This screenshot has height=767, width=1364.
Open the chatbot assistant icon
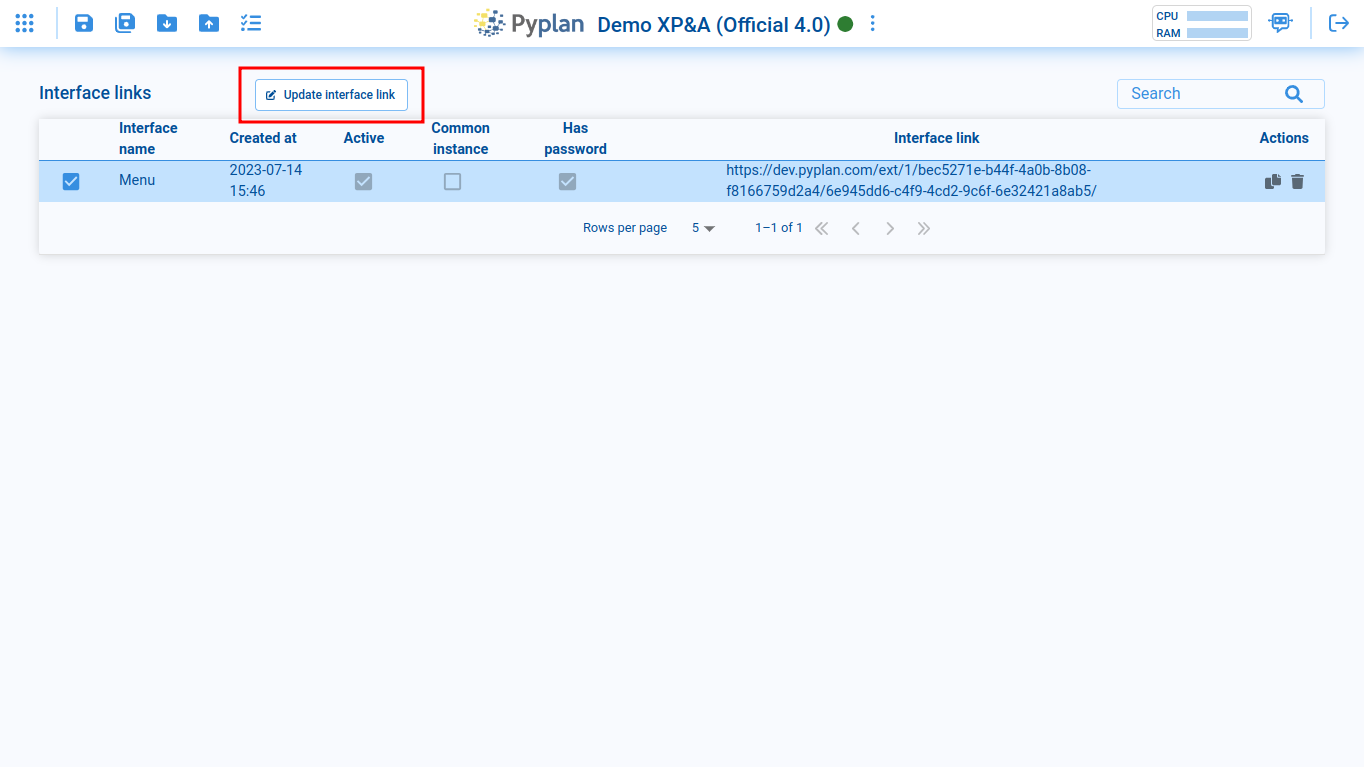coord(1280,23)
